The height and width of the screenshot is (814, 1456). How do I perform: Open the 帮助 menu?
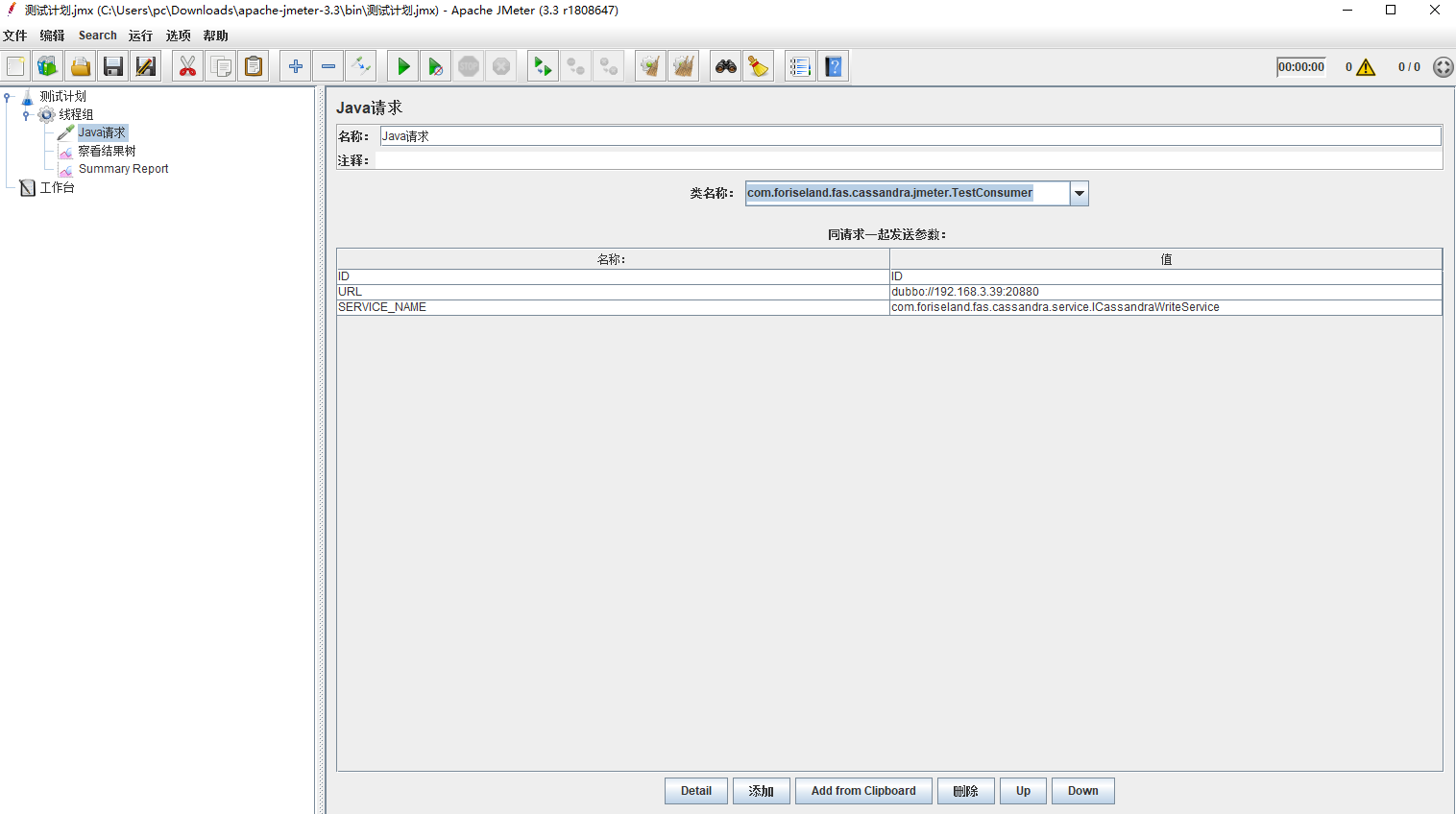[215, 36]
